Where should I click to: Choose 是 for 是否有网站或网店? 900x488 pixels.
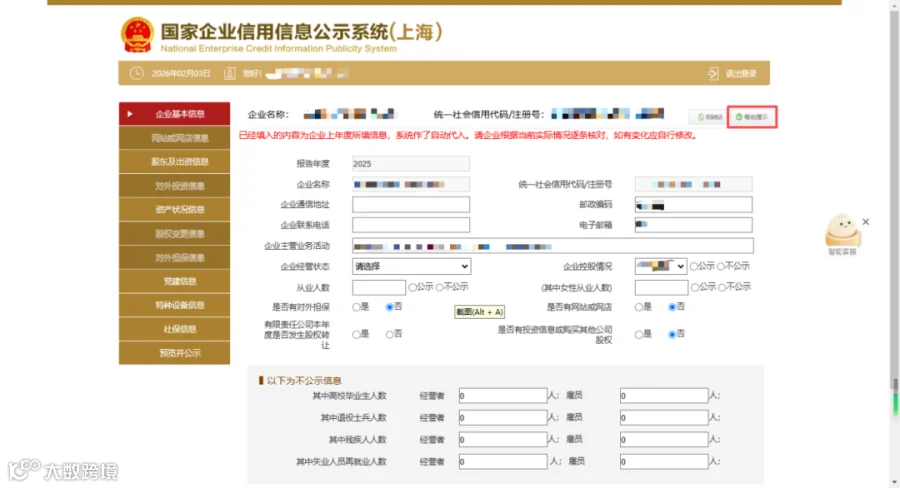(639, 307)
